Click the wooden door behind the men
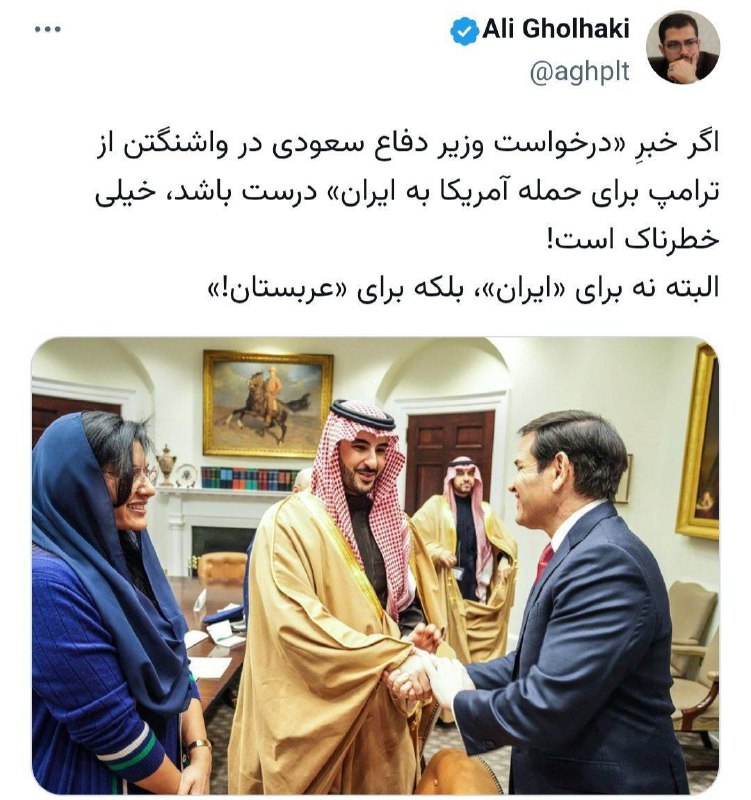This screenshot has height=800, width=751. pyautogui.click(x=449, y=454)
